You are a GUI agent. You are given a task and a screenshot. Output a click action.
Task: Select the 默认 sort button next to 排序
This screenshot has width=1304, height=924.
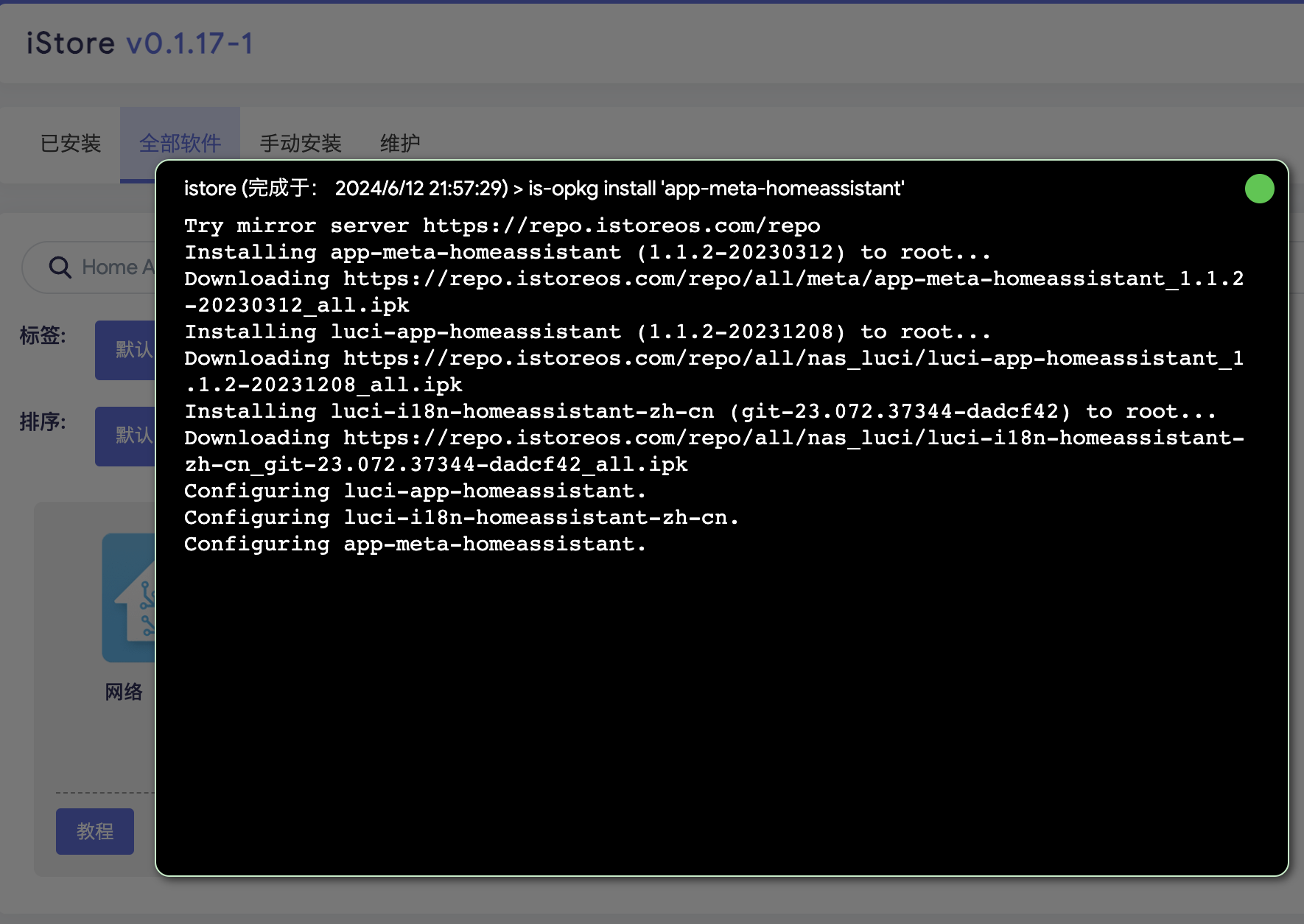coord(125,436)
